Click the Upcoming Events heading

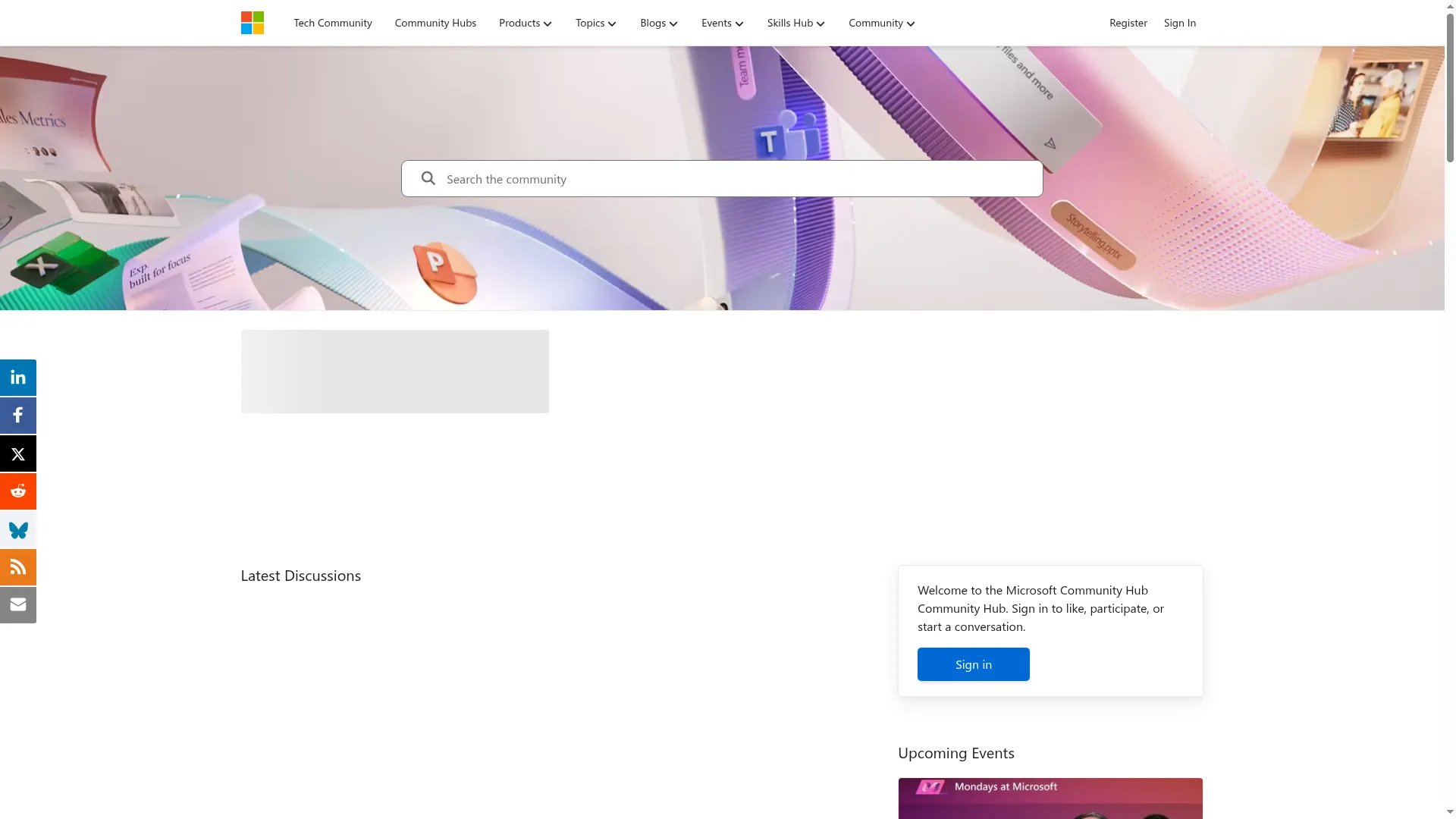[x=956, y=753]
